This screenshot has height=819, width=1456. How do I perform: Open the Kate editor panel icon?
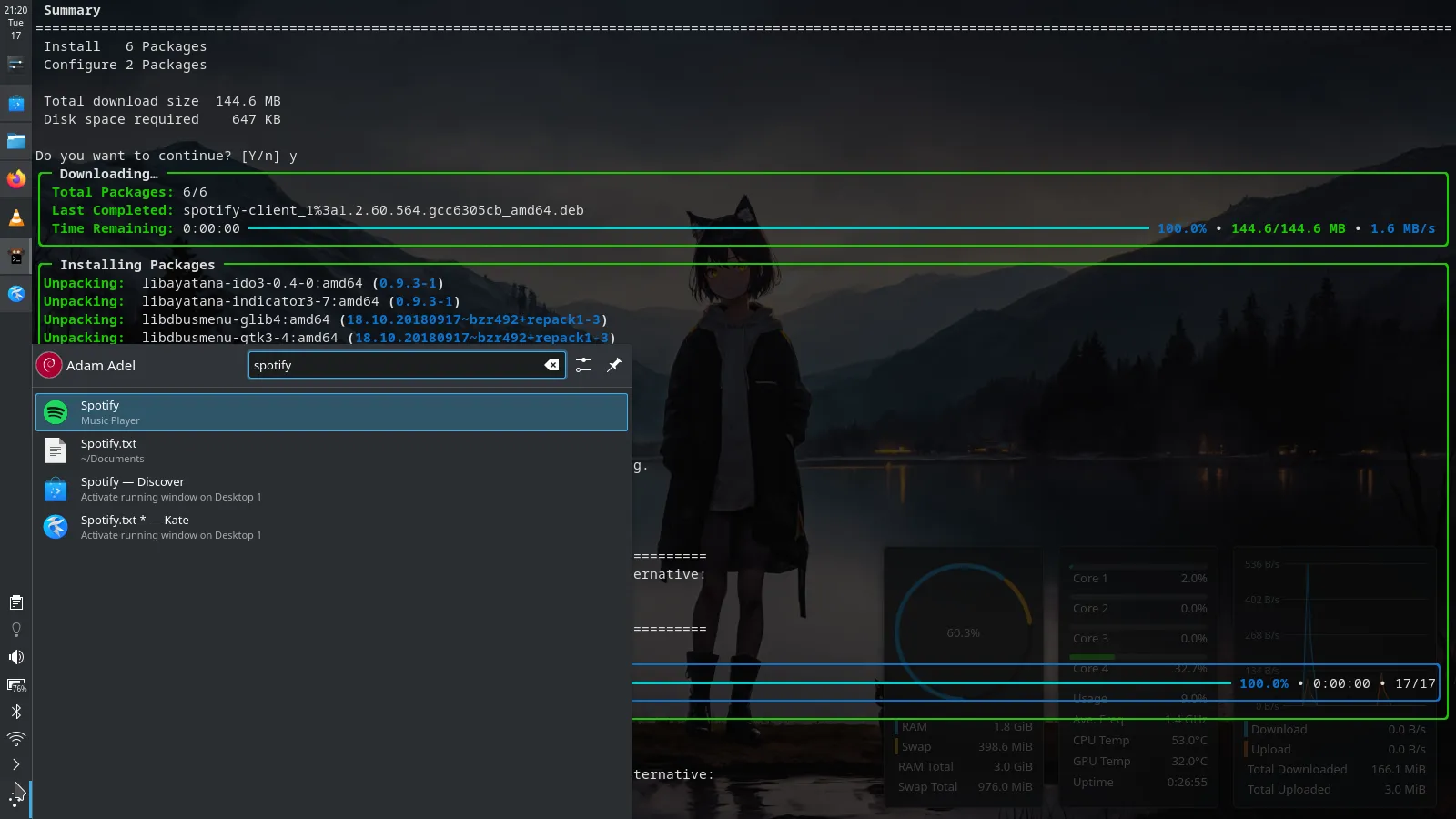[15, 294]
